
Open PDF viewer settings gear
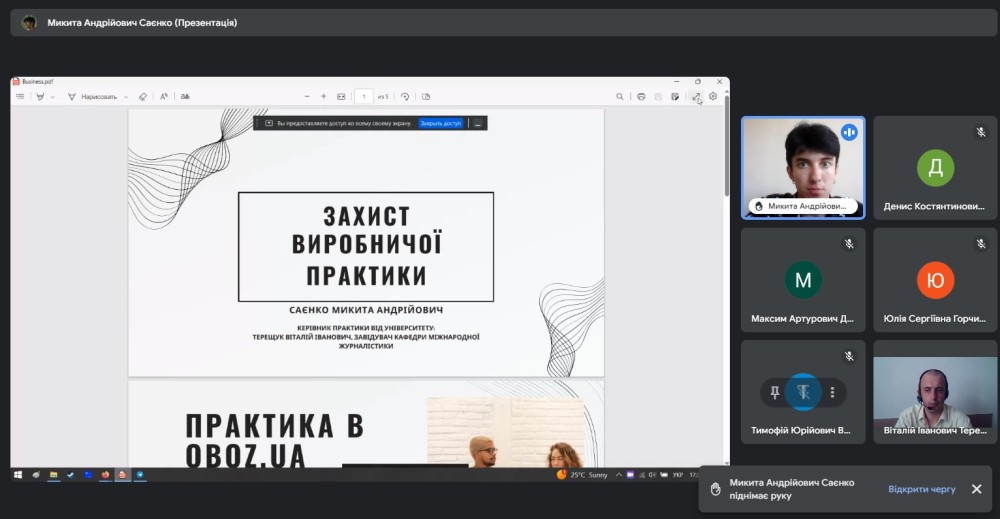pos(713,97)
